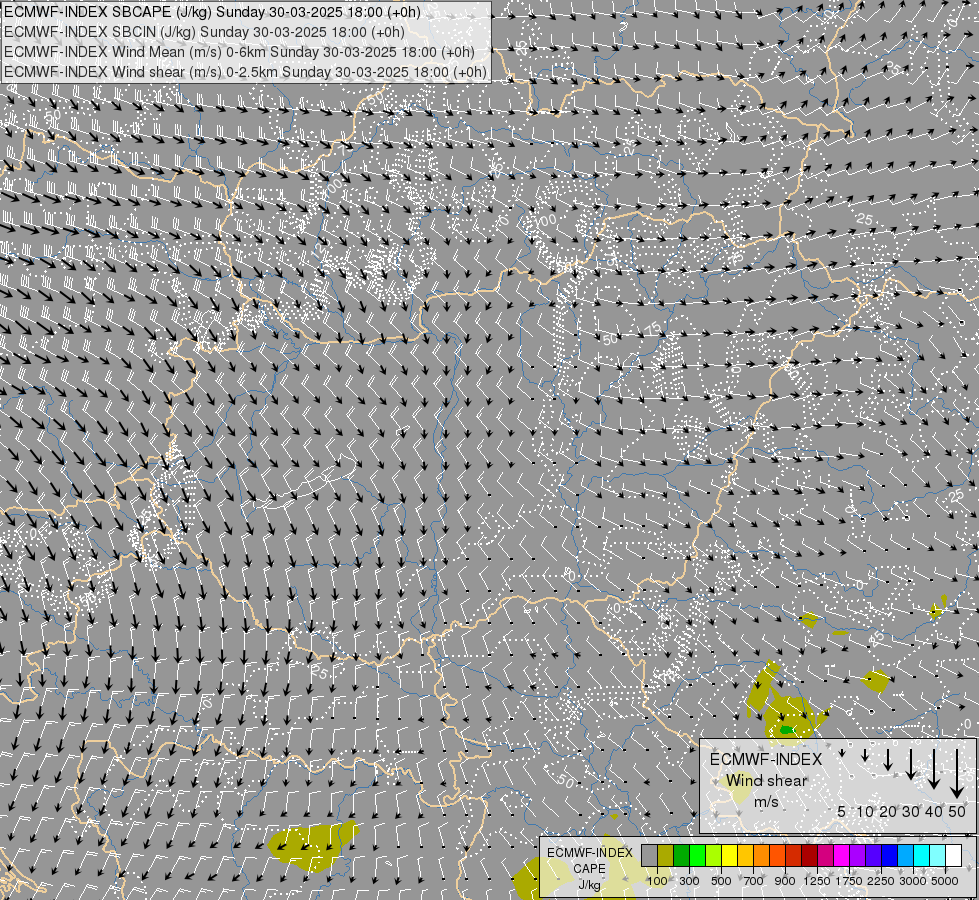Select the bright green CAPE swatch
Image resolution: width=979 pixels, height=900 pixels.
[697, 855]
